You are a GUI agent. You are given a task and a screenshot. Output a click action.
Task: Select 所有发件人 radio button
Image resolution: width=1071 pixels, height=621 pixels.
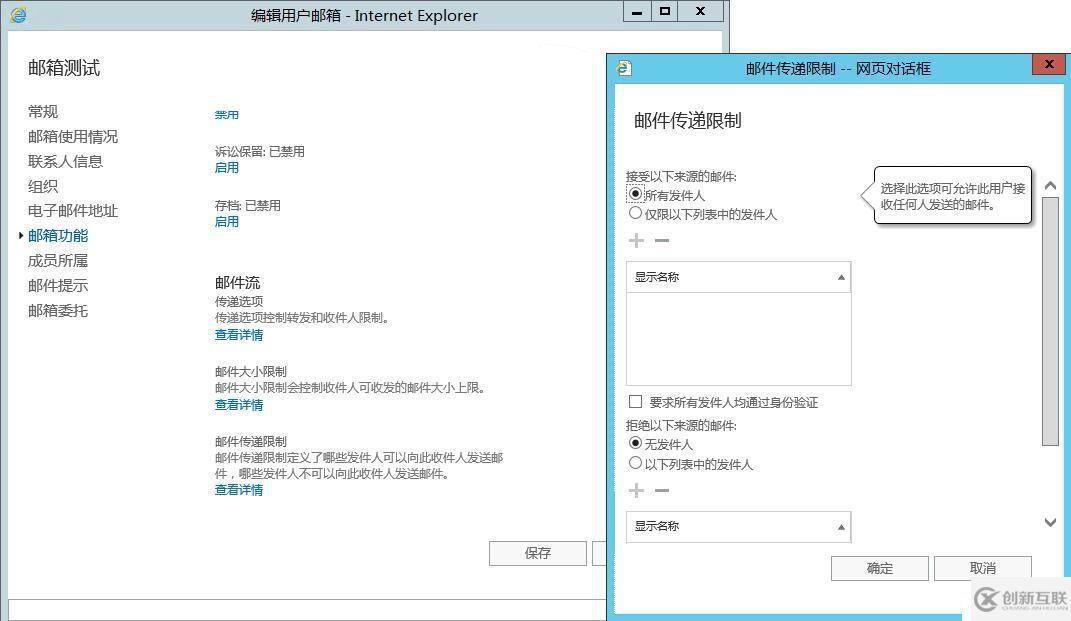(635, 194)
